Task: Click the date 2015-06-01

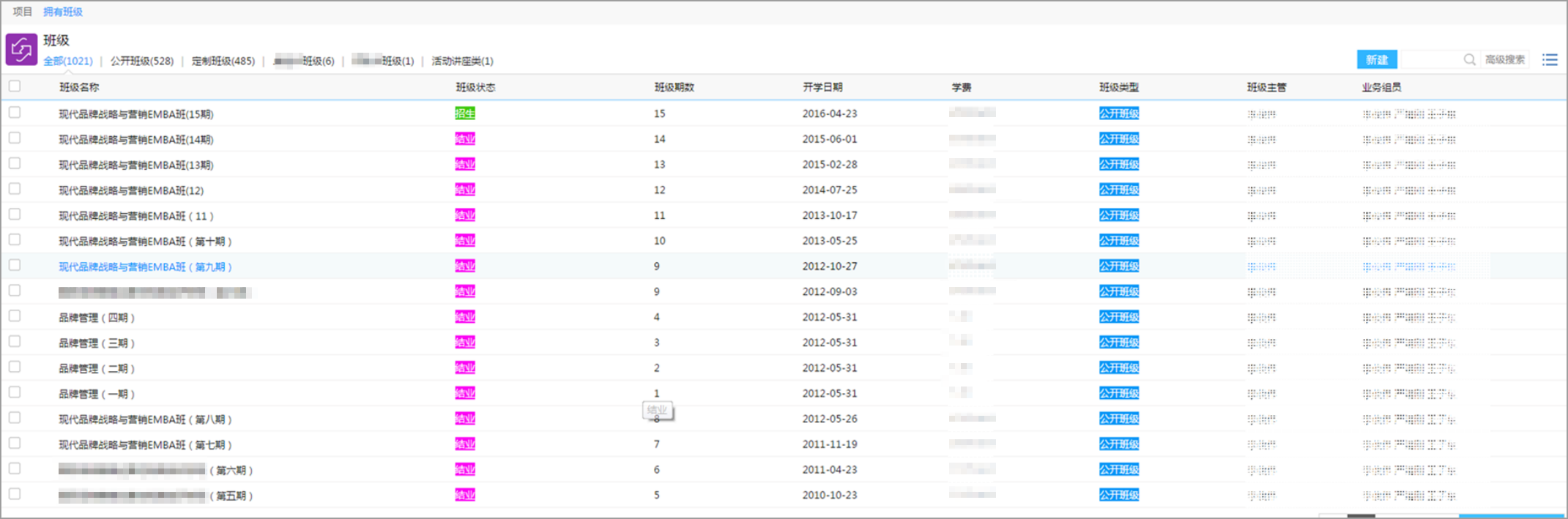Action: 830,139
